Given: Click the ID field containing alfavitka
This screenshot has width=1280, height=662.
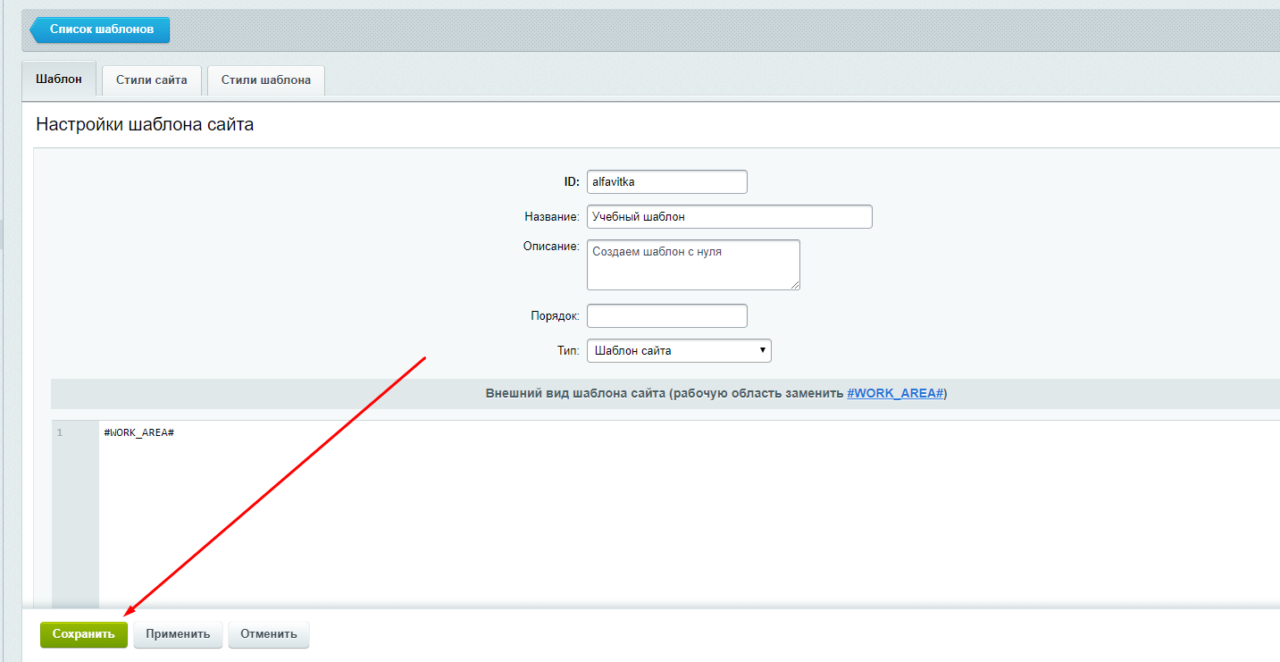Looking at the screenshot, I should [666, 182].
